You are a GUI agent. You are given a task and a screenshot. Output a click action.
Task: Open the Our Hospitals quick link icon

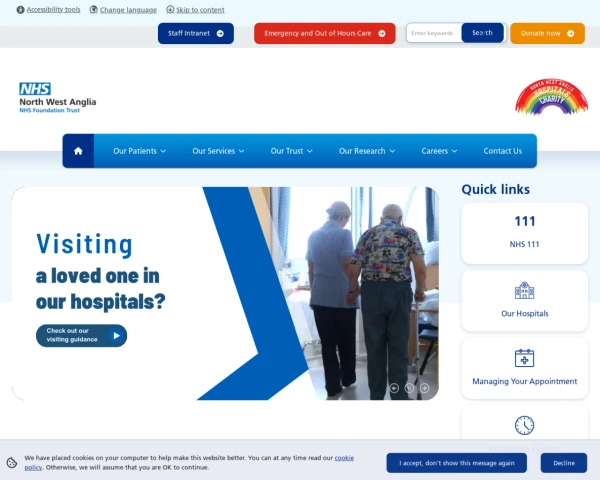click(524, 291)
